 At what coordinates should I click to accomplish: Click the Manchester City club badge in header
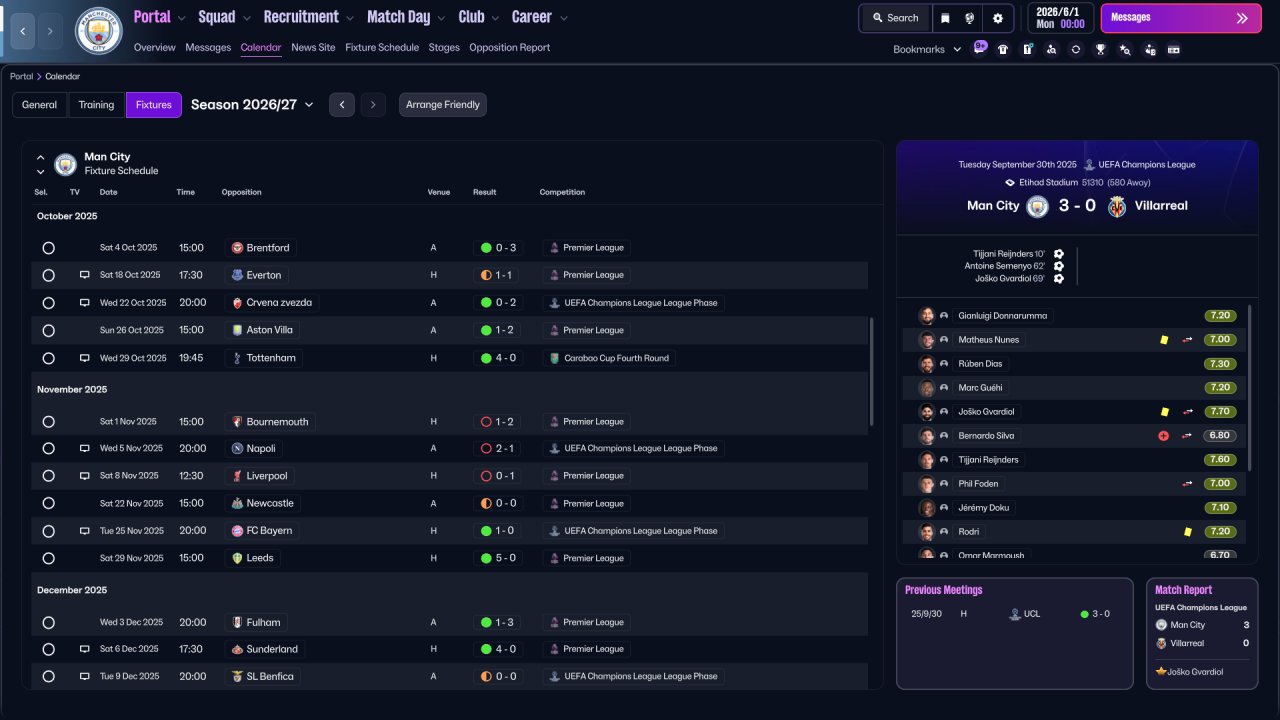[x=99, y=31]
